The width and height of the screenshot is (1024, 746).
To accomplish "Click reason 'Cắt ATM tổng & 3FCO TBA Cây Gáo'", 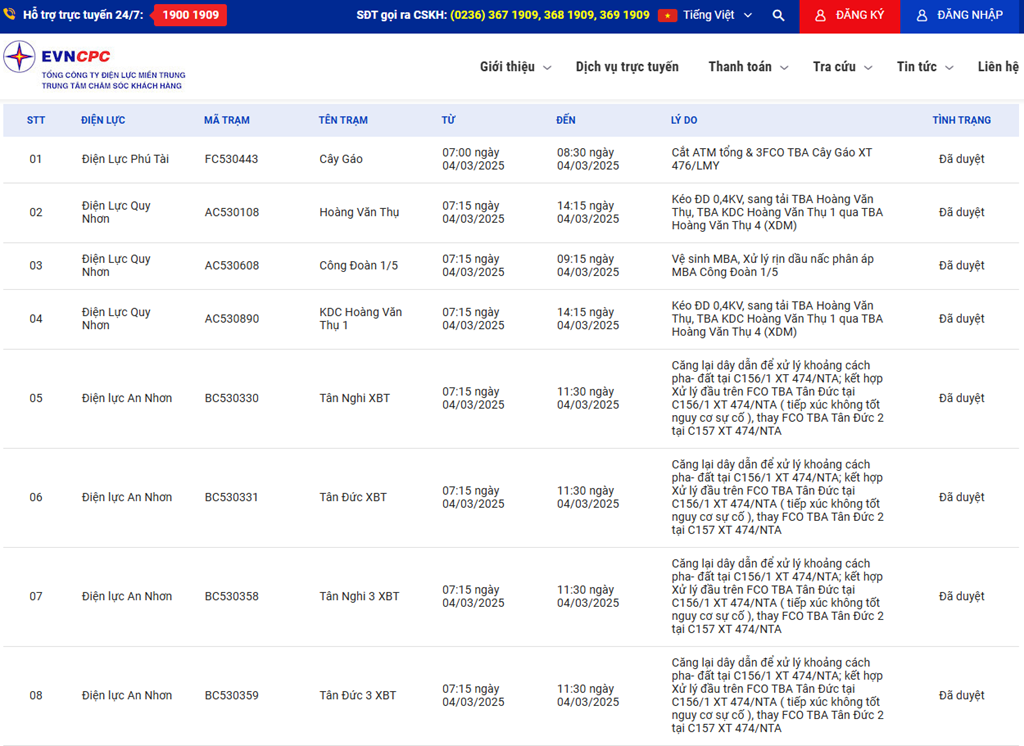I will coord(772,159).
